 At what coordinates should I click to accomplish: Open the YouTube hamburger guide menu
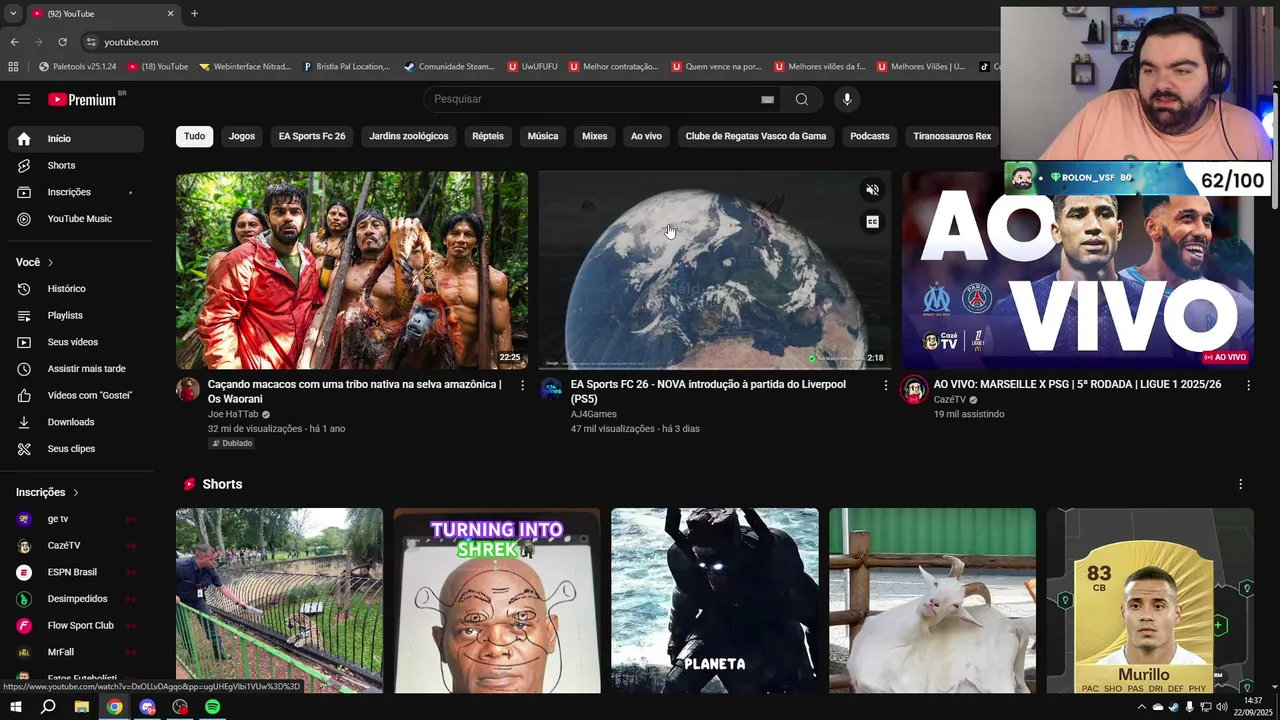[x=24, y=99]
